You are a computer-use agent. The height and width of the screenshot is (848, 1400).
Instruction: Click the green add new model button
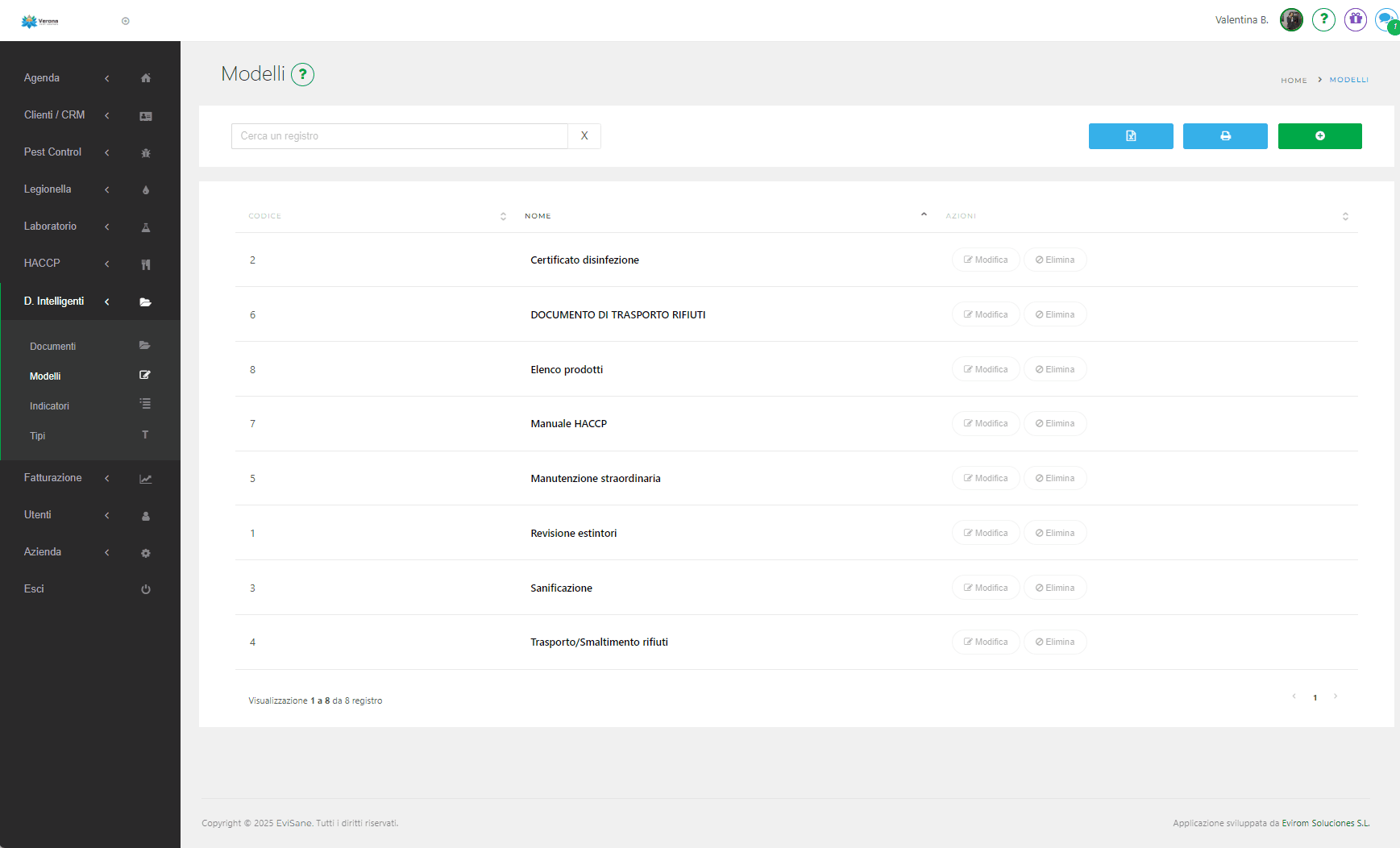coord(1319,136)
